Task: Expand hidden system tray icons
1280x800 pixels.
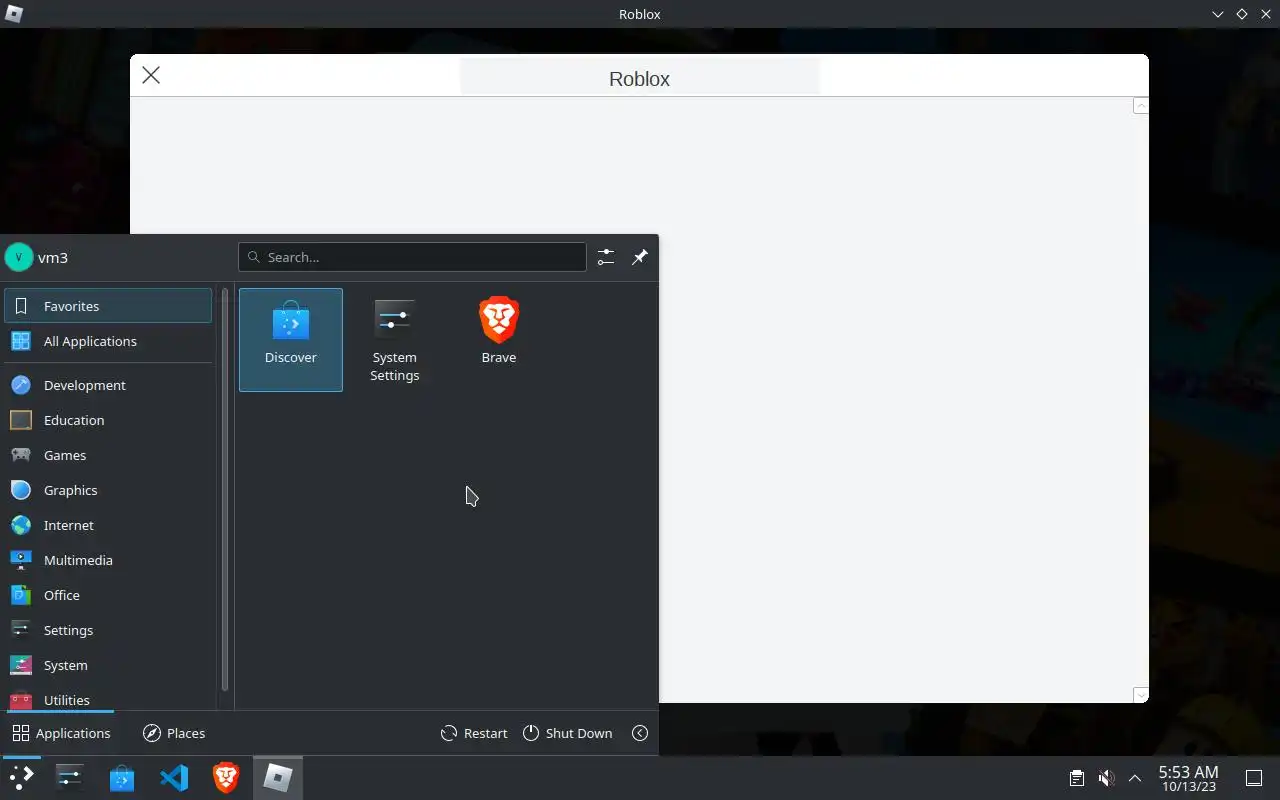Action: 1134,778
